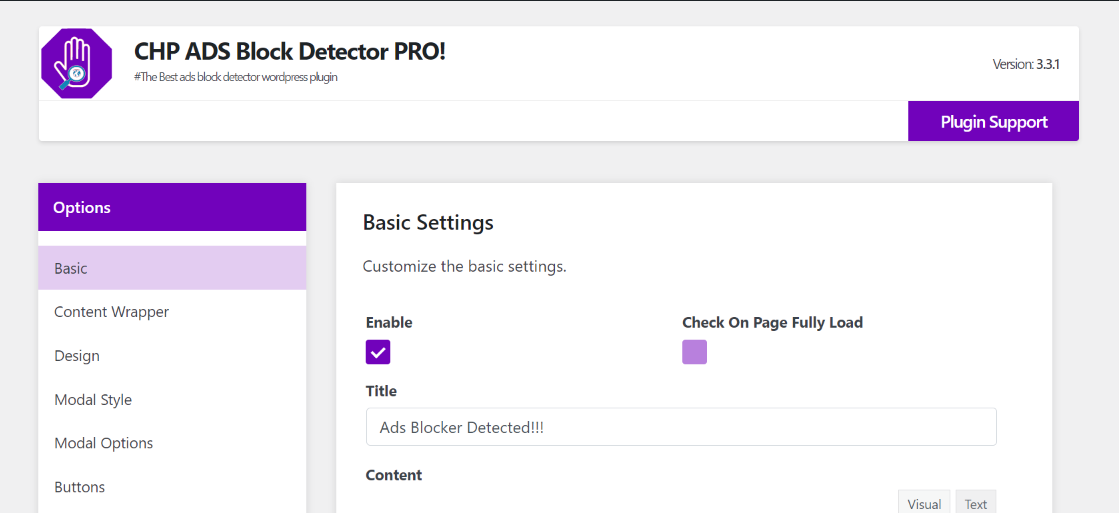Switch to the Modal Options section
This screenshot has height=513, width=1119.
coord(172,443)
